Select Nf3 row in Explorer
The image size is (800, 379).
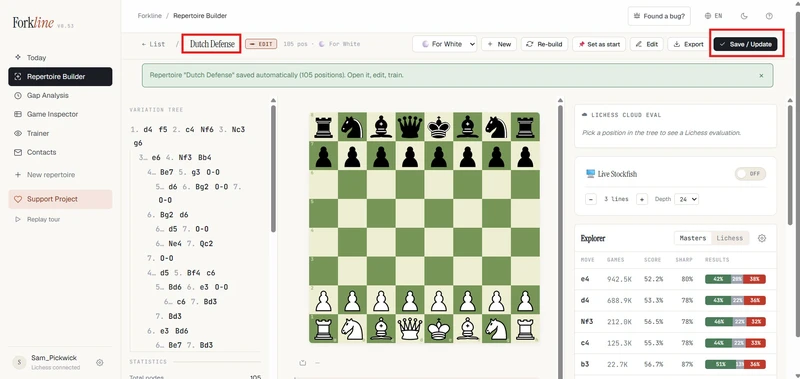(x=675, y=322)
